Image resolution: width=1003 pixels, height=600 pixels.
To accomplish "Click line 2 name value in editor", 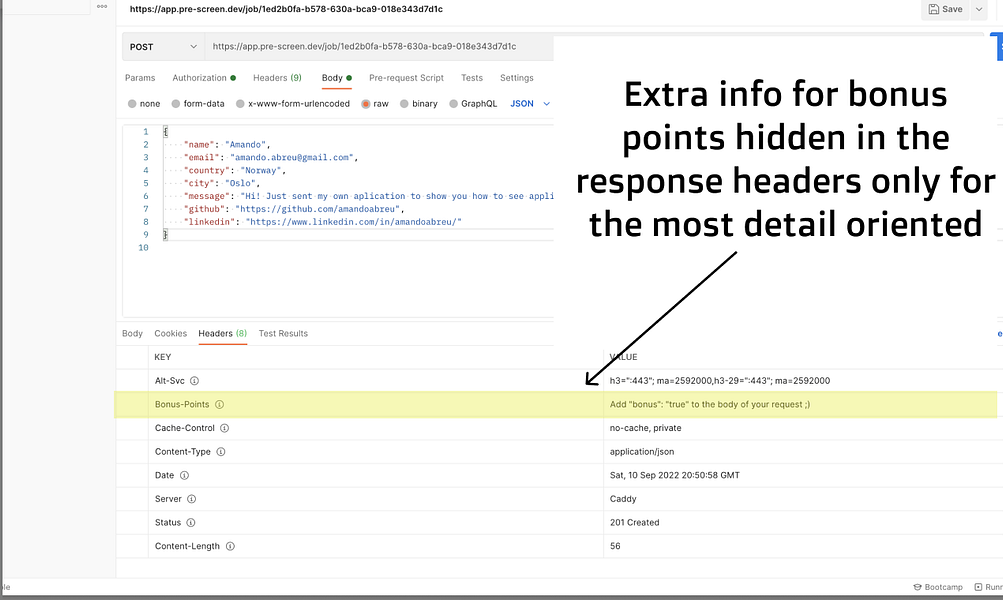I will pyautogui.click(x=248, y=145).
